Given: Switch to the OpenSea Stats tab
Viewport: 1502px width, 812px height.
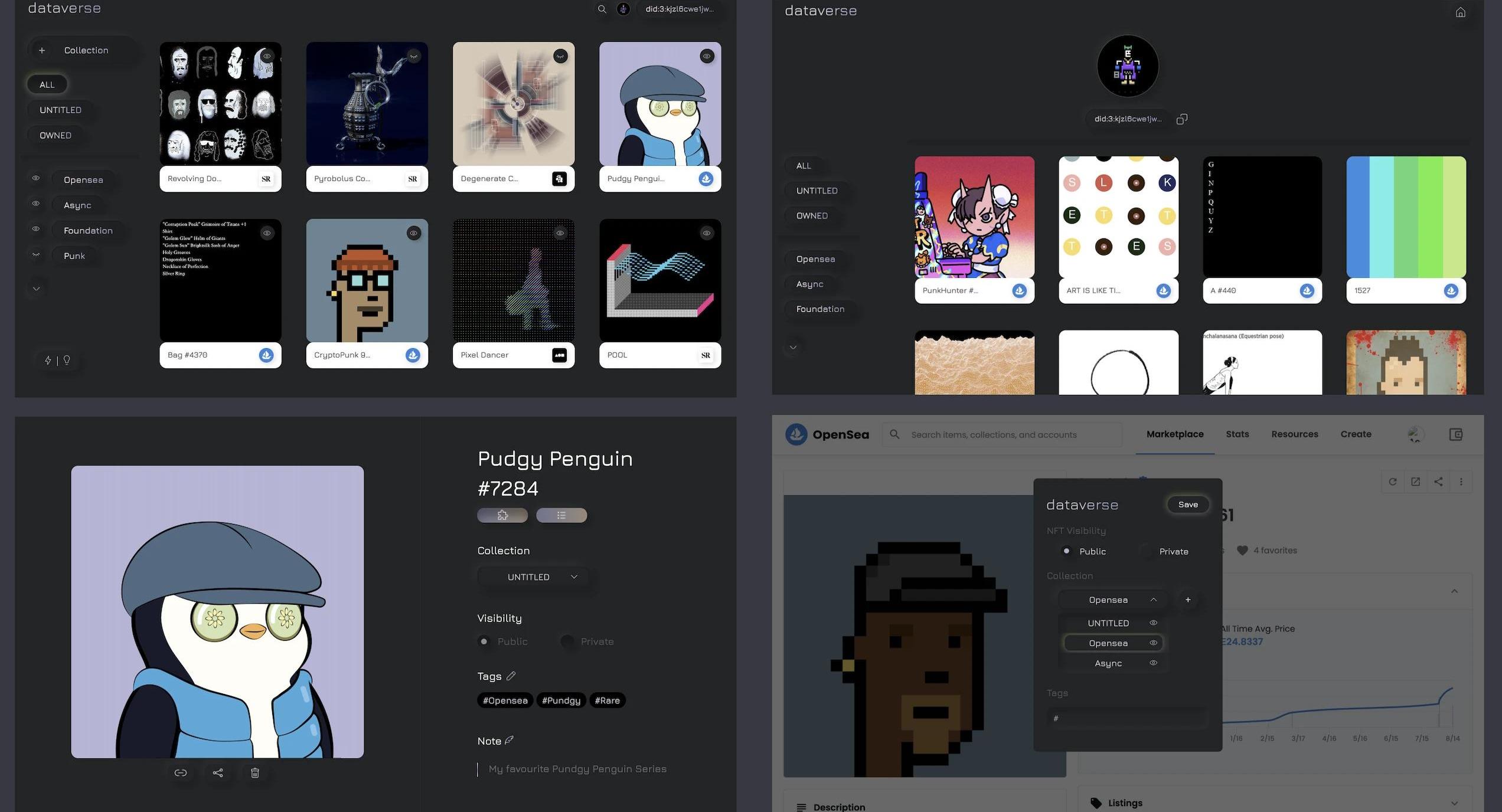Looking at the screenshot, I should click(x=1237, y=434).
